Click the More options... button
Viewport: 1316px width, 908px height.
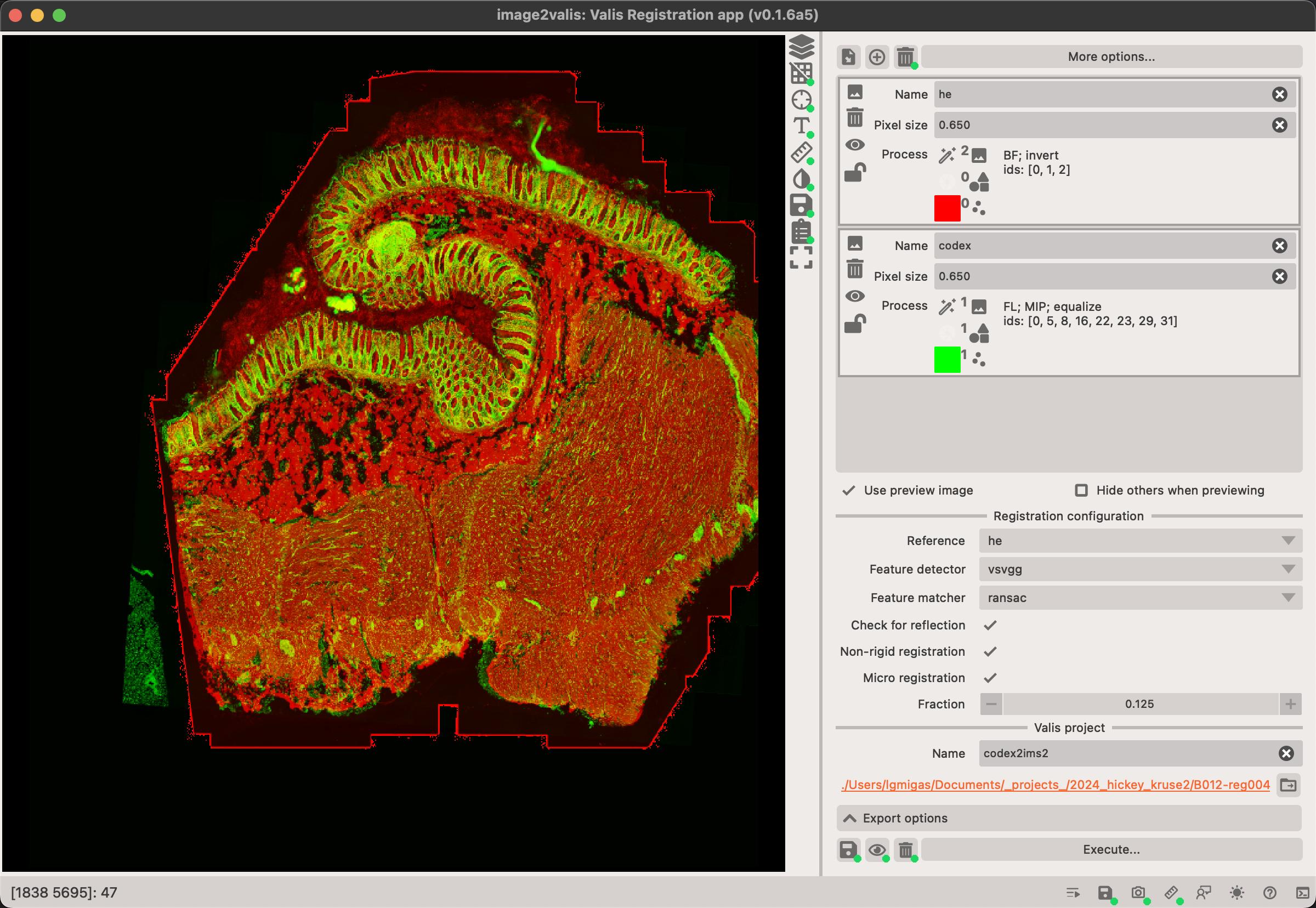pos(1110,57)
